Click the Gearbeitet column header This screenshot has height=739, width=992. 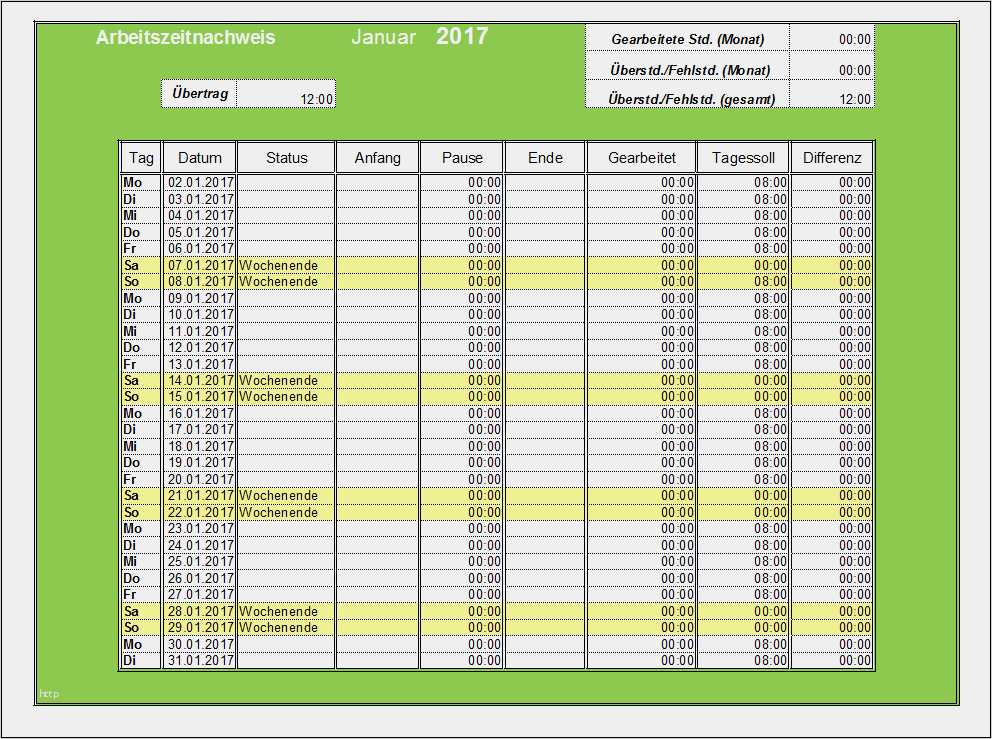click(642, 158)
